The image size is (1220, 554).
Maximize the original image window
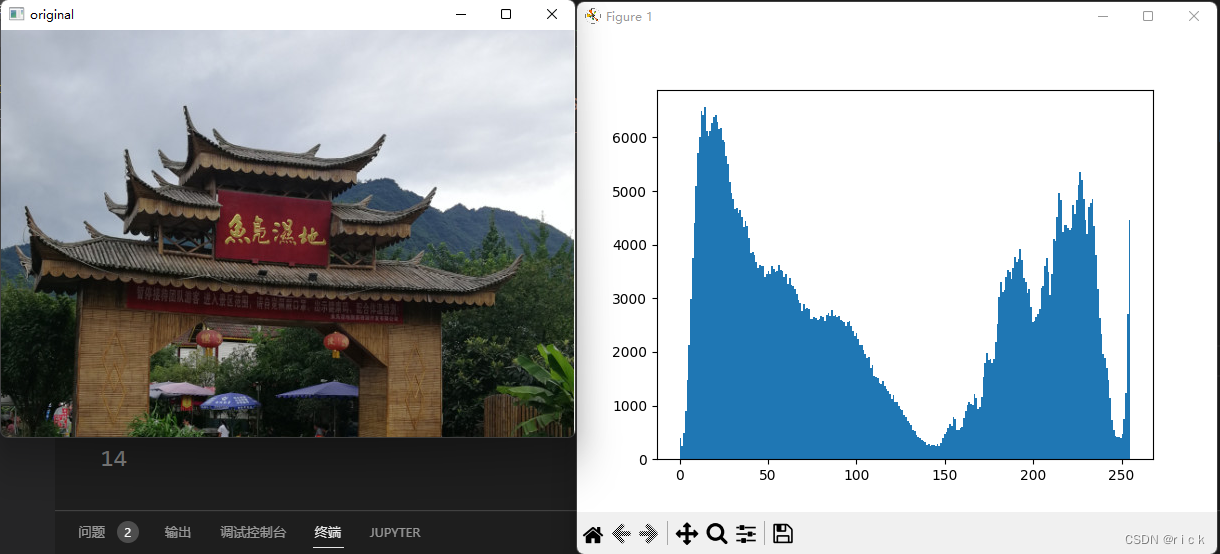(506, 14)
